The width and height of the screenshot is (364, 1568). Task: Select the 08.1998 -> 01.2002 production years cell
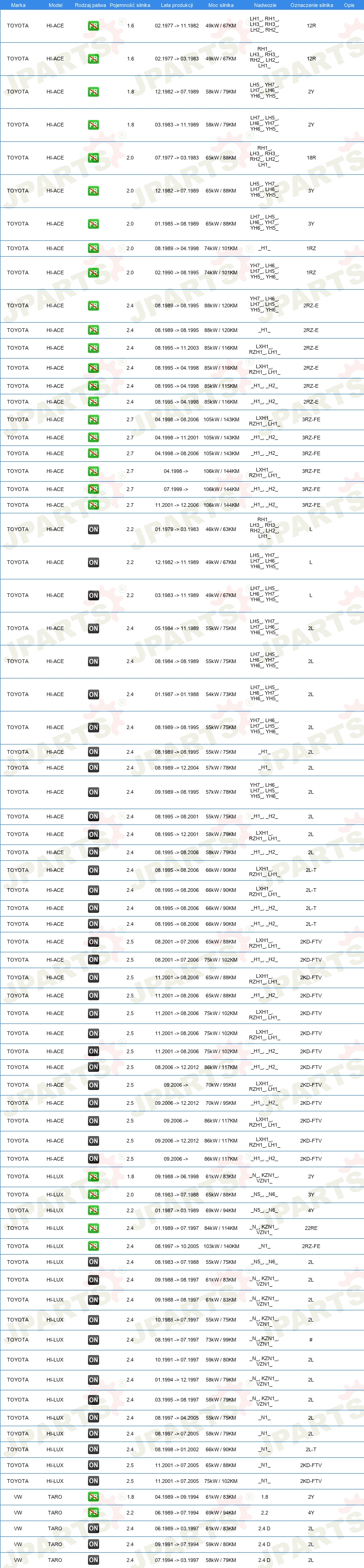point(177,1449)
